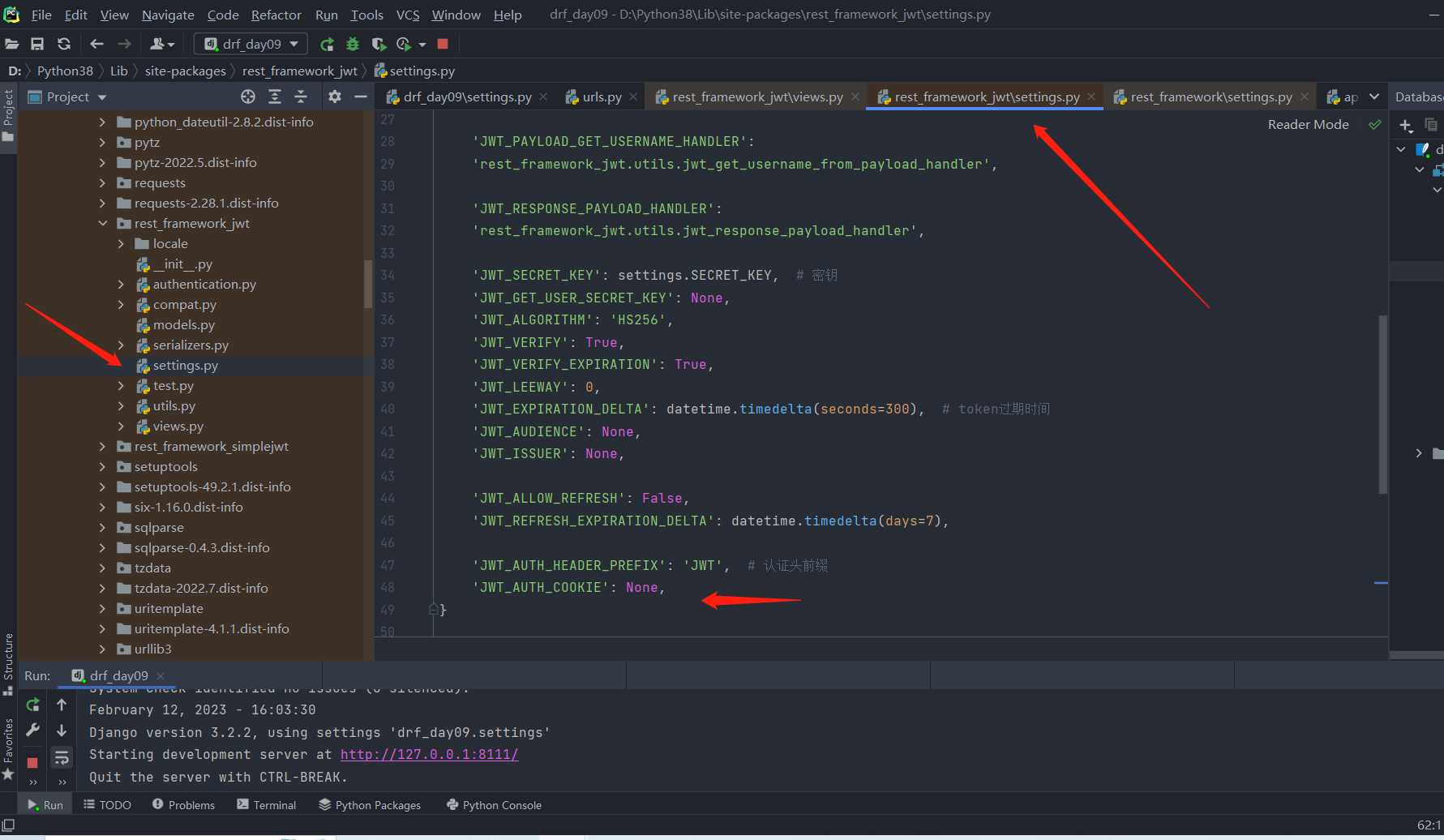Start debugging with the bug icon
Viewport: 1444px width, 840px height.
(x=353, y=44)
